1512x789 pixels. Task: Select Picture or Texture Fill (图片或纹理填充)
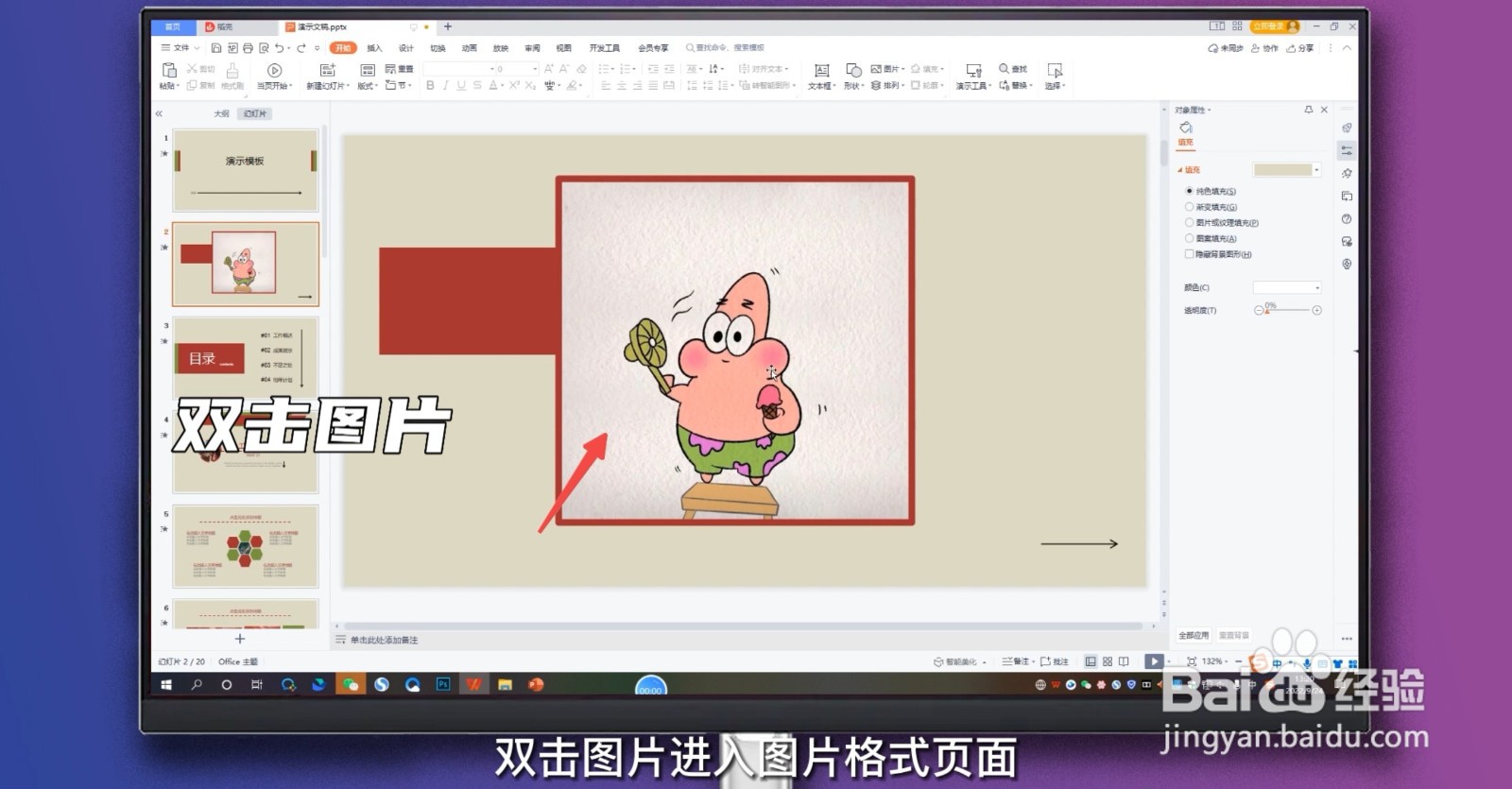pyautogui.click(x=1190, y=223)
